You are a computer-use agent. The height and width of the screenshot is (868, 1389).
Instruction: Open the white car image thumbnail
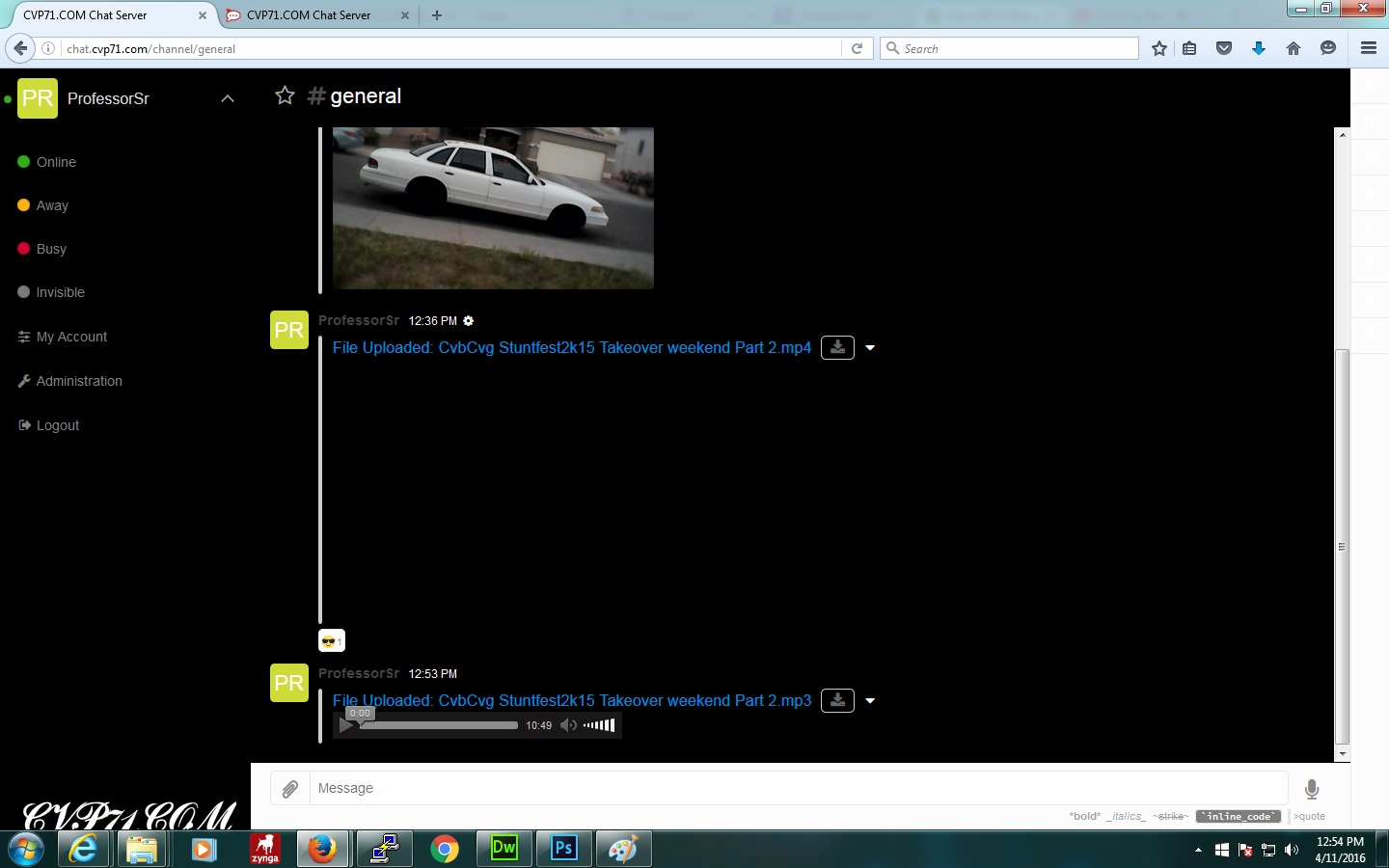[493, 207]
